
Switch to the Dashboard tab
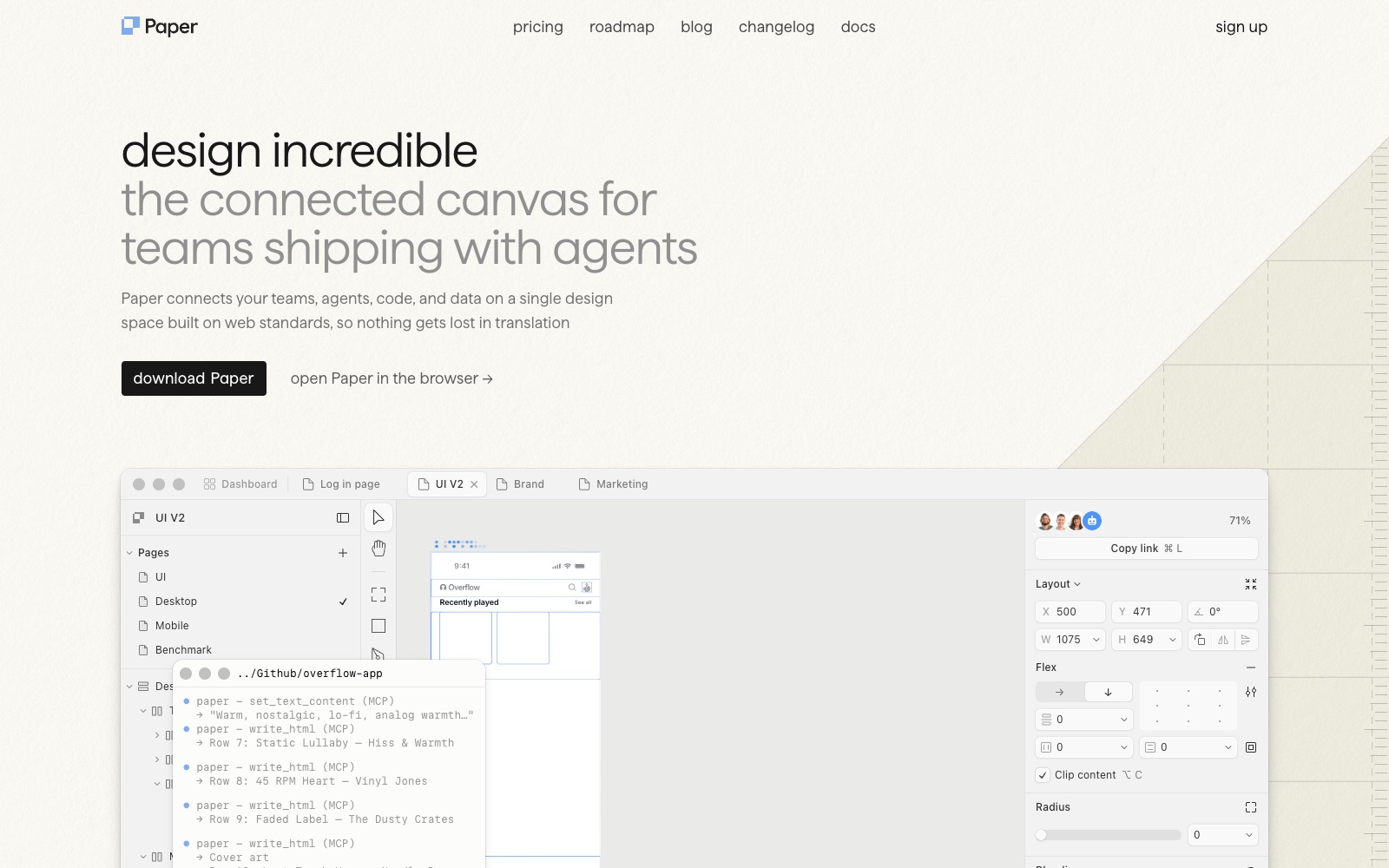point(240,484)
